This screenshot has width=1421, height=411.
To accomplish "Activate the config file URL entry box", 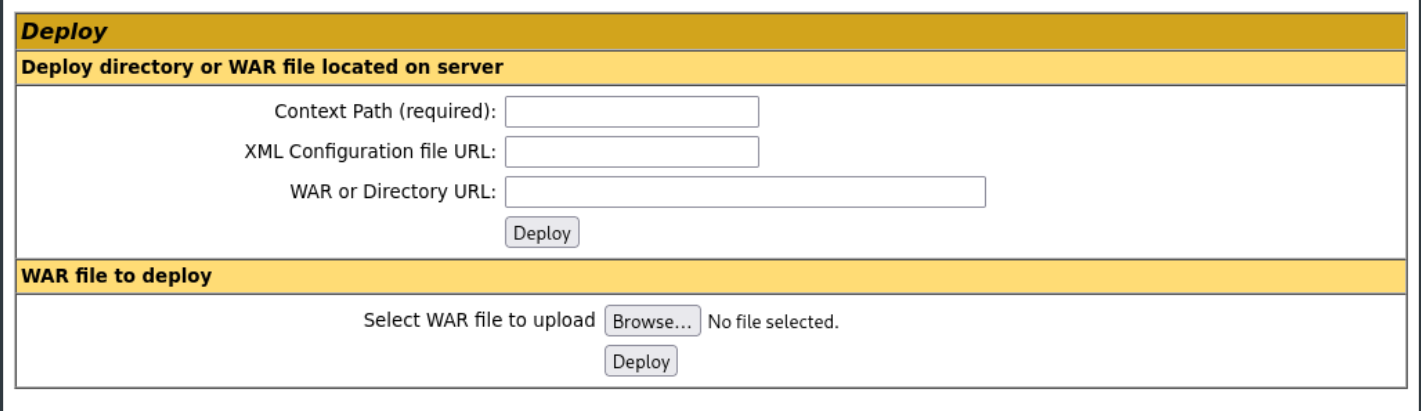I will click(x=632, y=152).
